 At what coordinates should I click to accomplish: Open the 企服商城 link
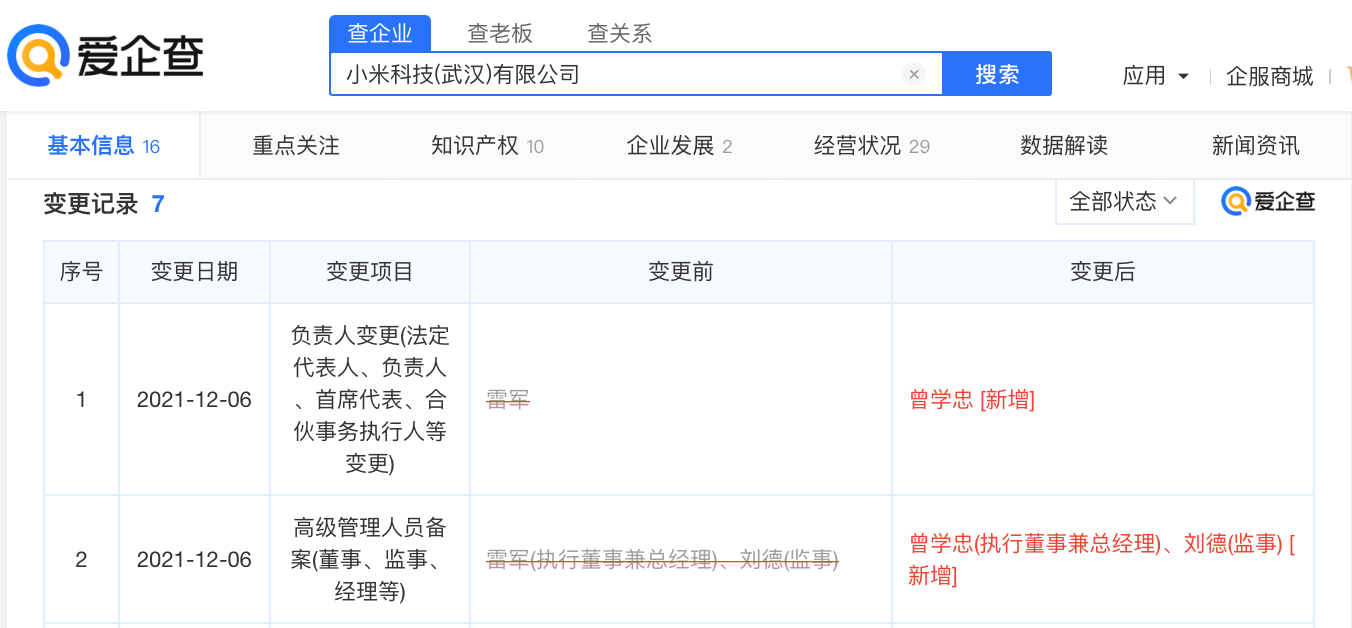click(x=1270, y=76)
